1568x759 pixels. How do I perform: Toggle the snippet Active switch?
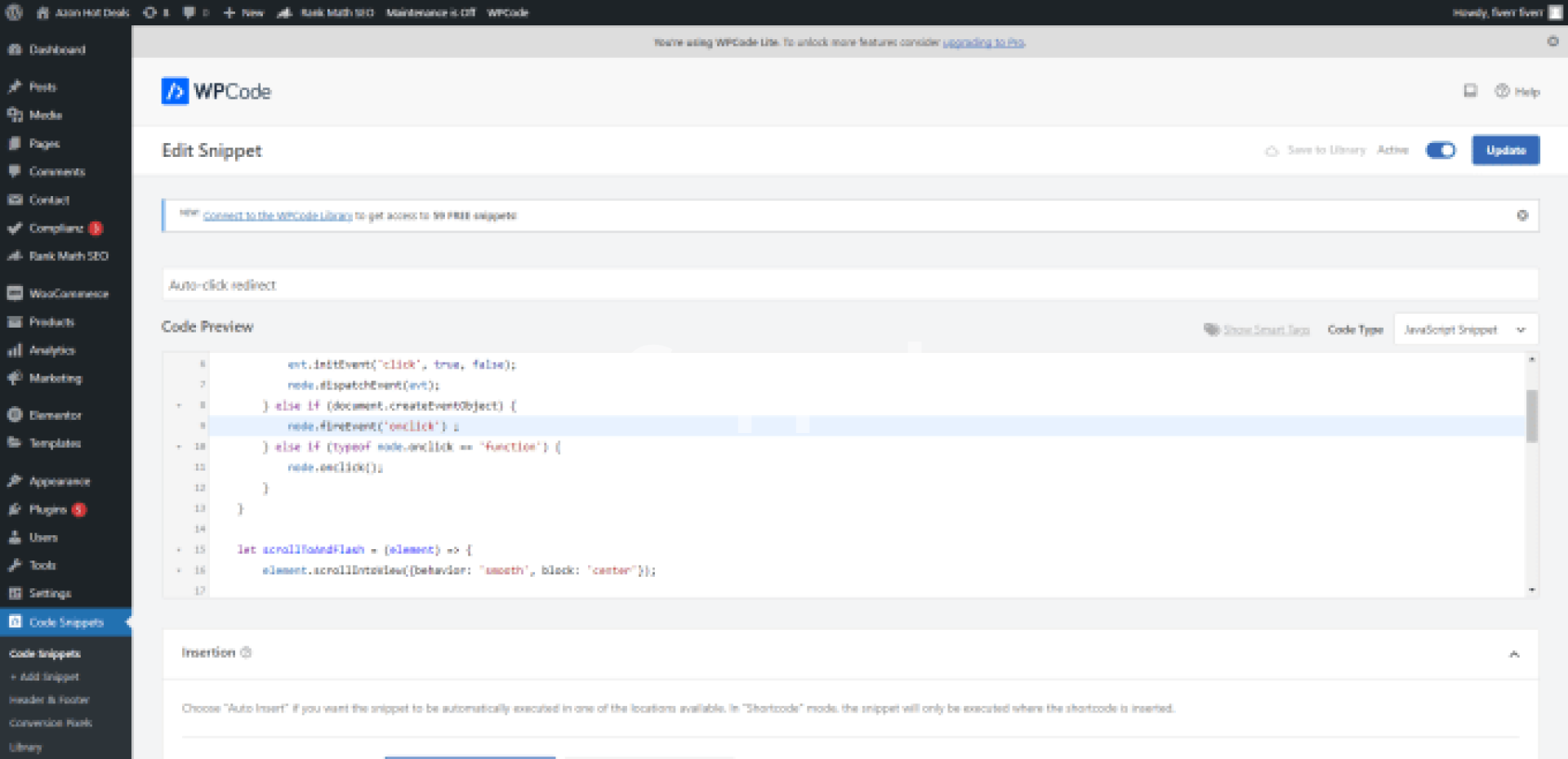(x=1441, y=150)
